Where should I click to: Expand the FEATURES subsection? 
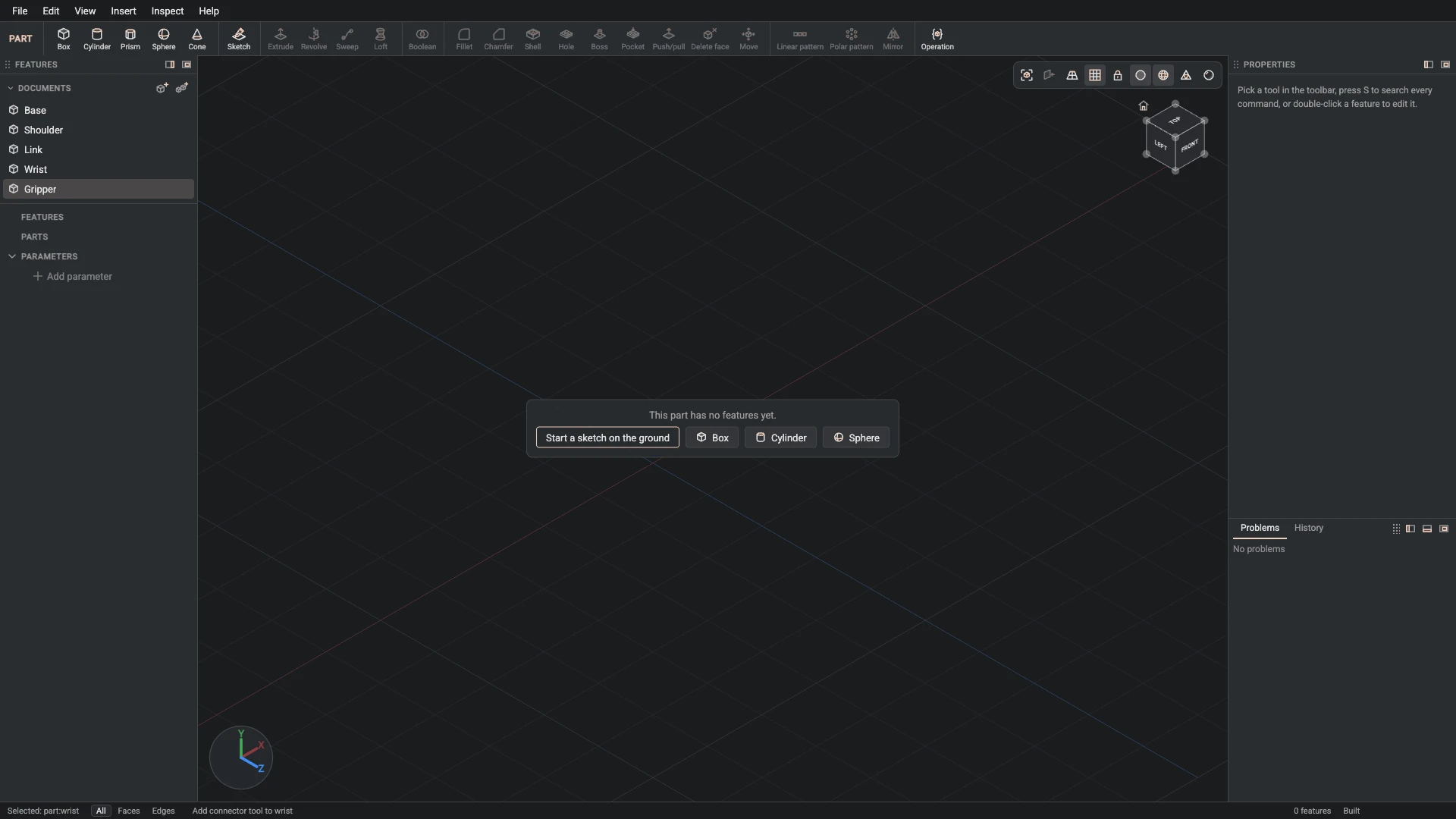pyautogui.click(x=42, y=217)
